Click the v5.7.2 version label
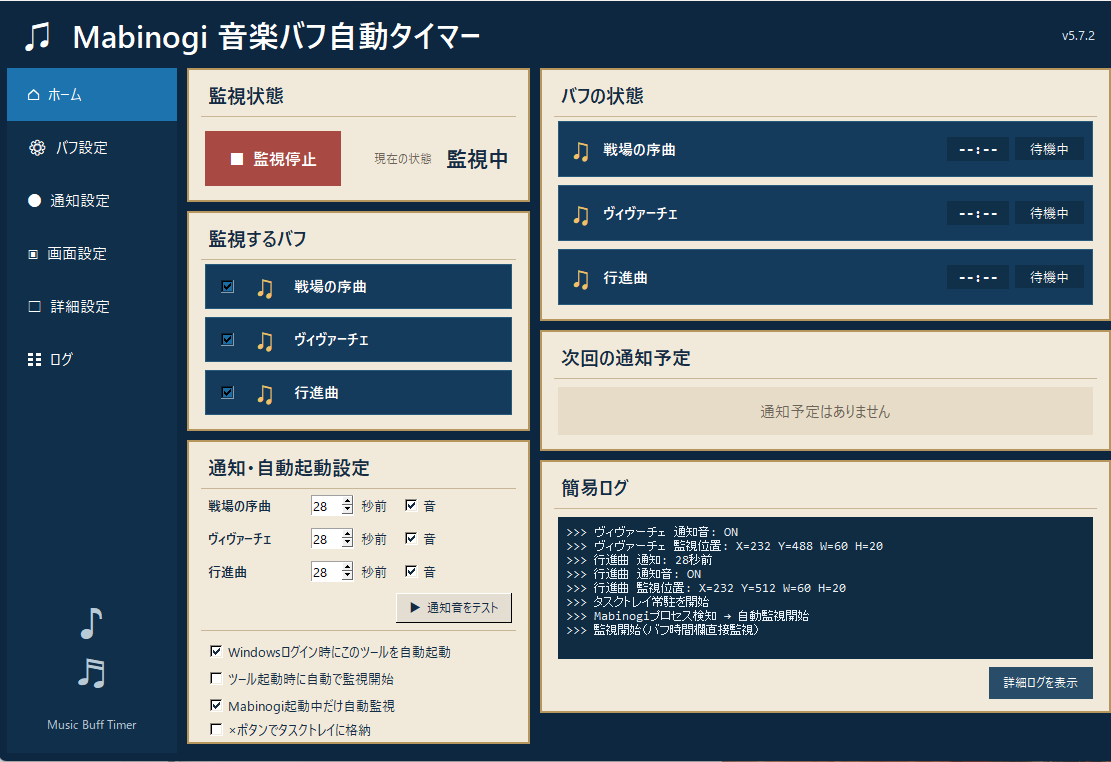Screen dimensions: 1111x762 point(1078,35)
